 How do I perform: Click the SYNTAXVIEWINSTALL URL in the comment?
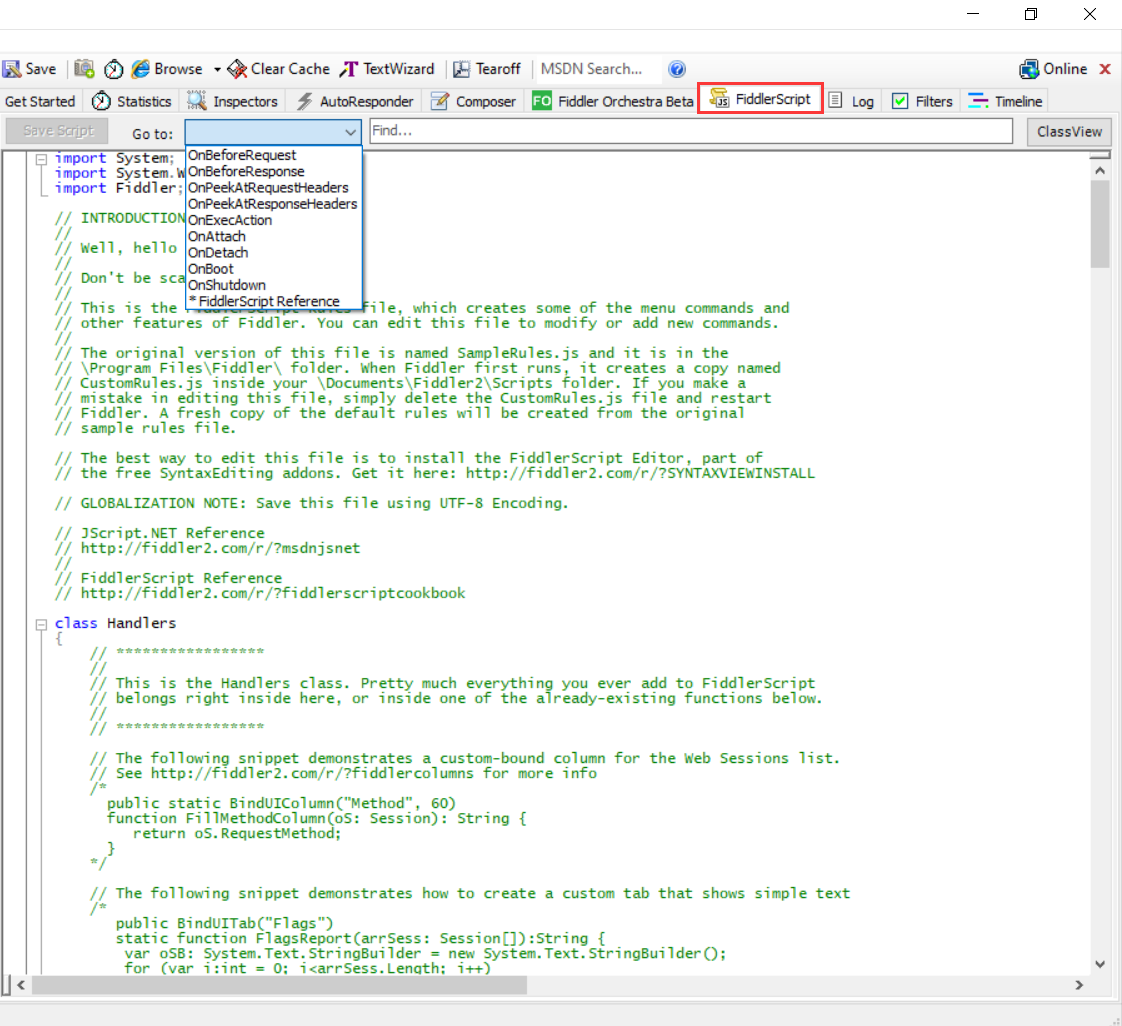[640, 474]
